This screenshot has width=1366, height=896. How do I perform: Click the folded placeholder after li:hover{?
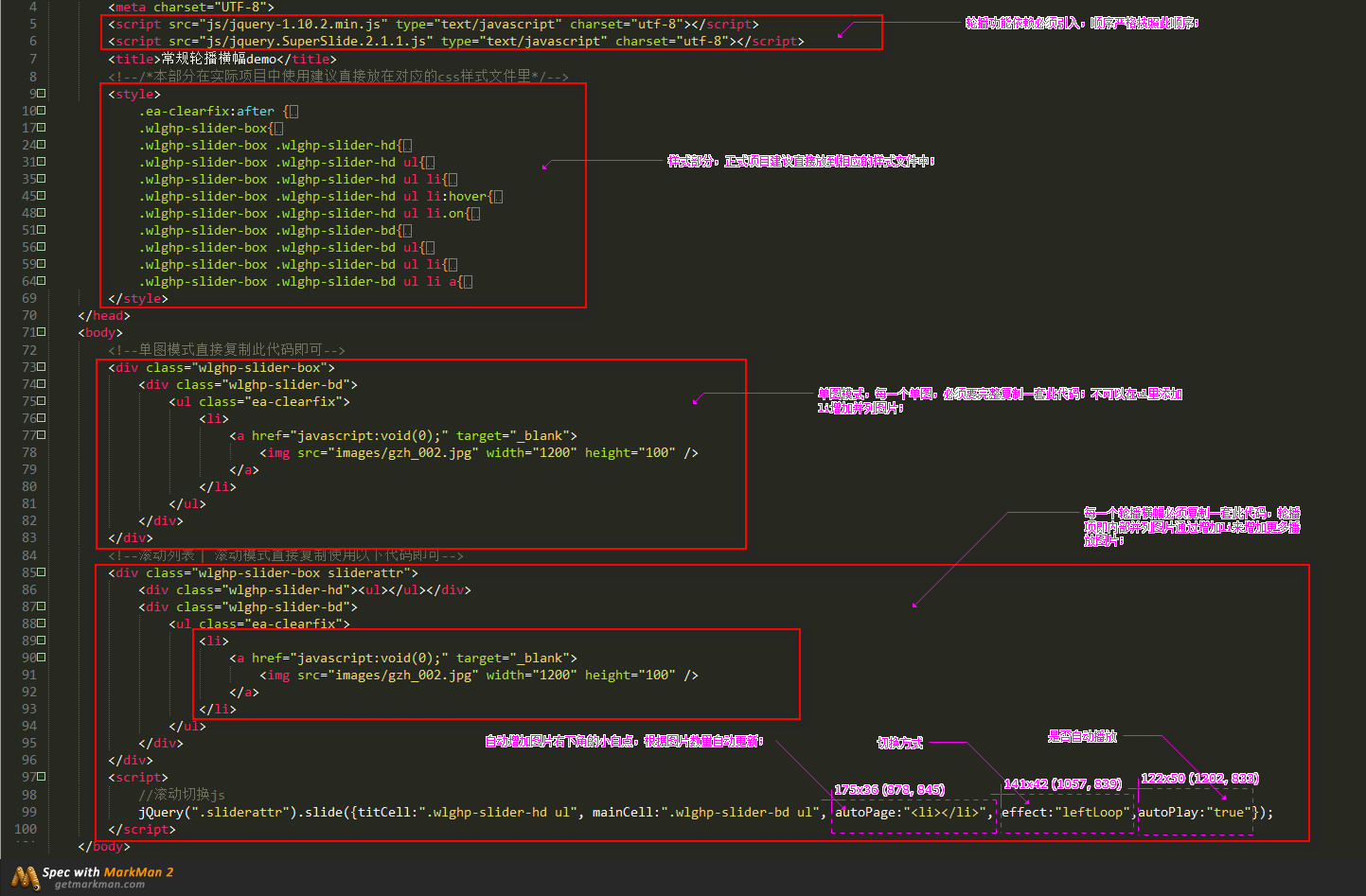pos(498,197)
